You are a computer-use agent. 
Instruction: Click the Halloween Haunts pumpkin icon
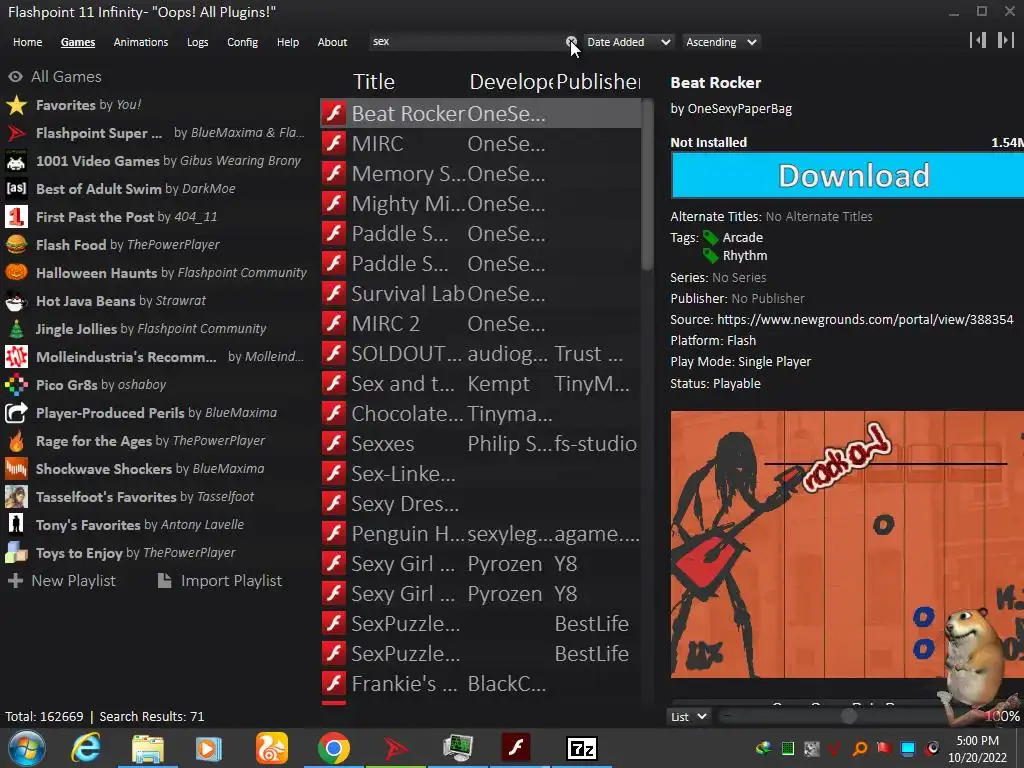(x=16, y=273)
